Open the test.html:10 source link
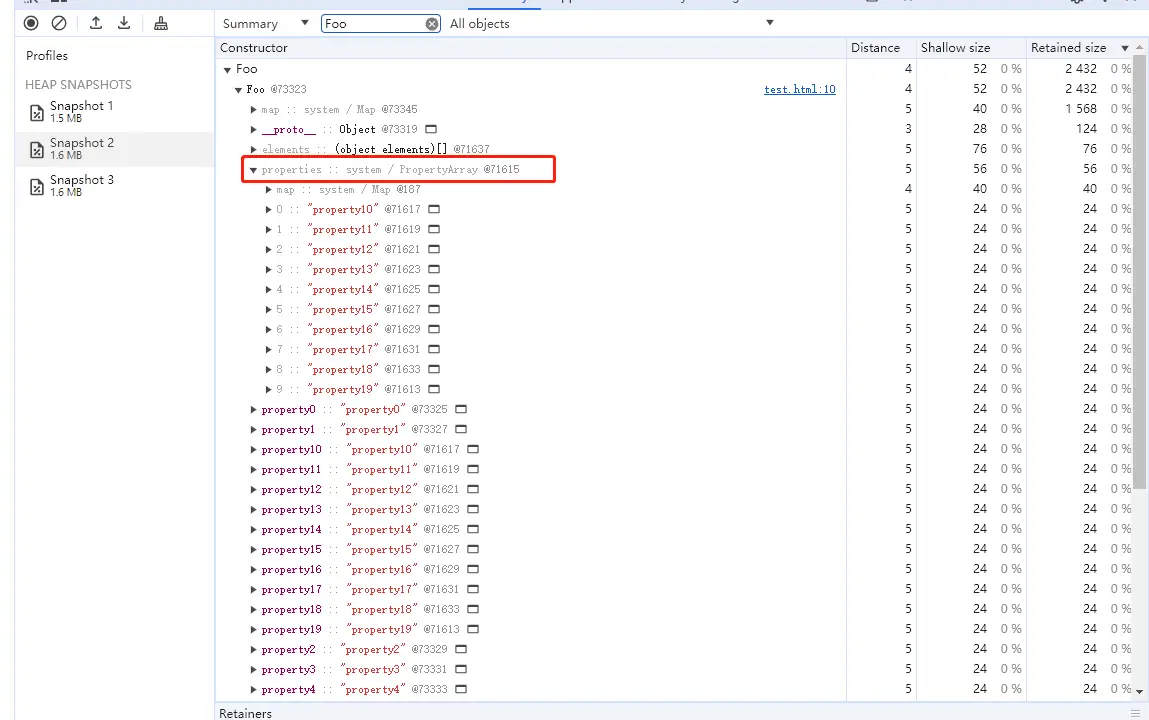The image size is (1149, 720). pyautogui.click(x=799, y=89)
